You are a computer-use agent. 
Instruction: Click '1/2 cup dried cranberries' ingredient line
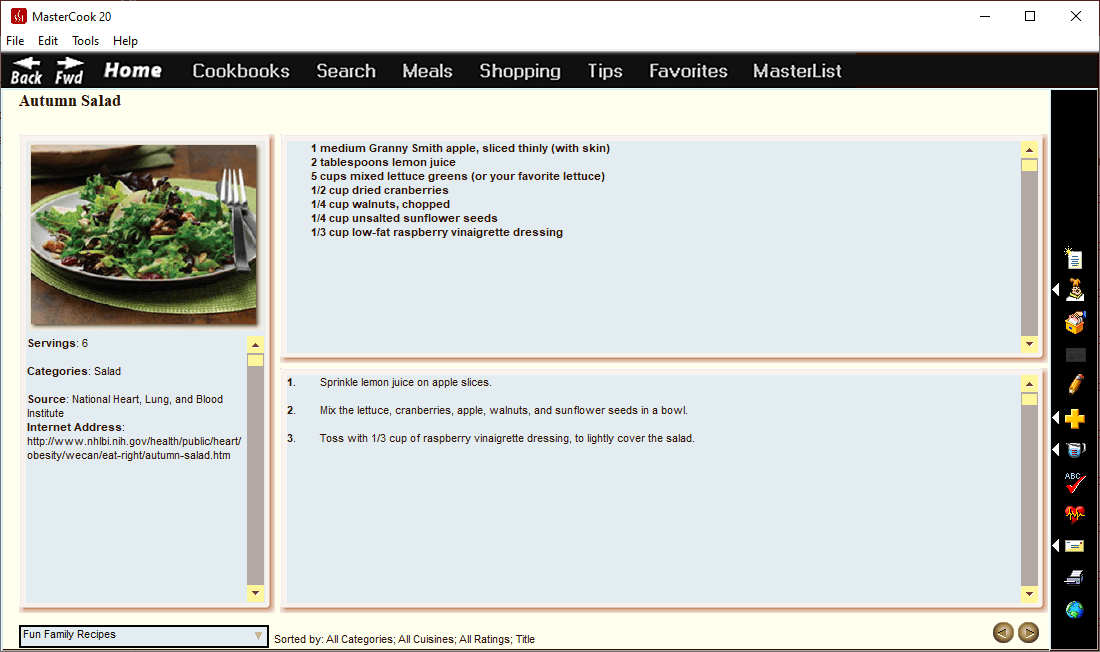pos(380,190)
